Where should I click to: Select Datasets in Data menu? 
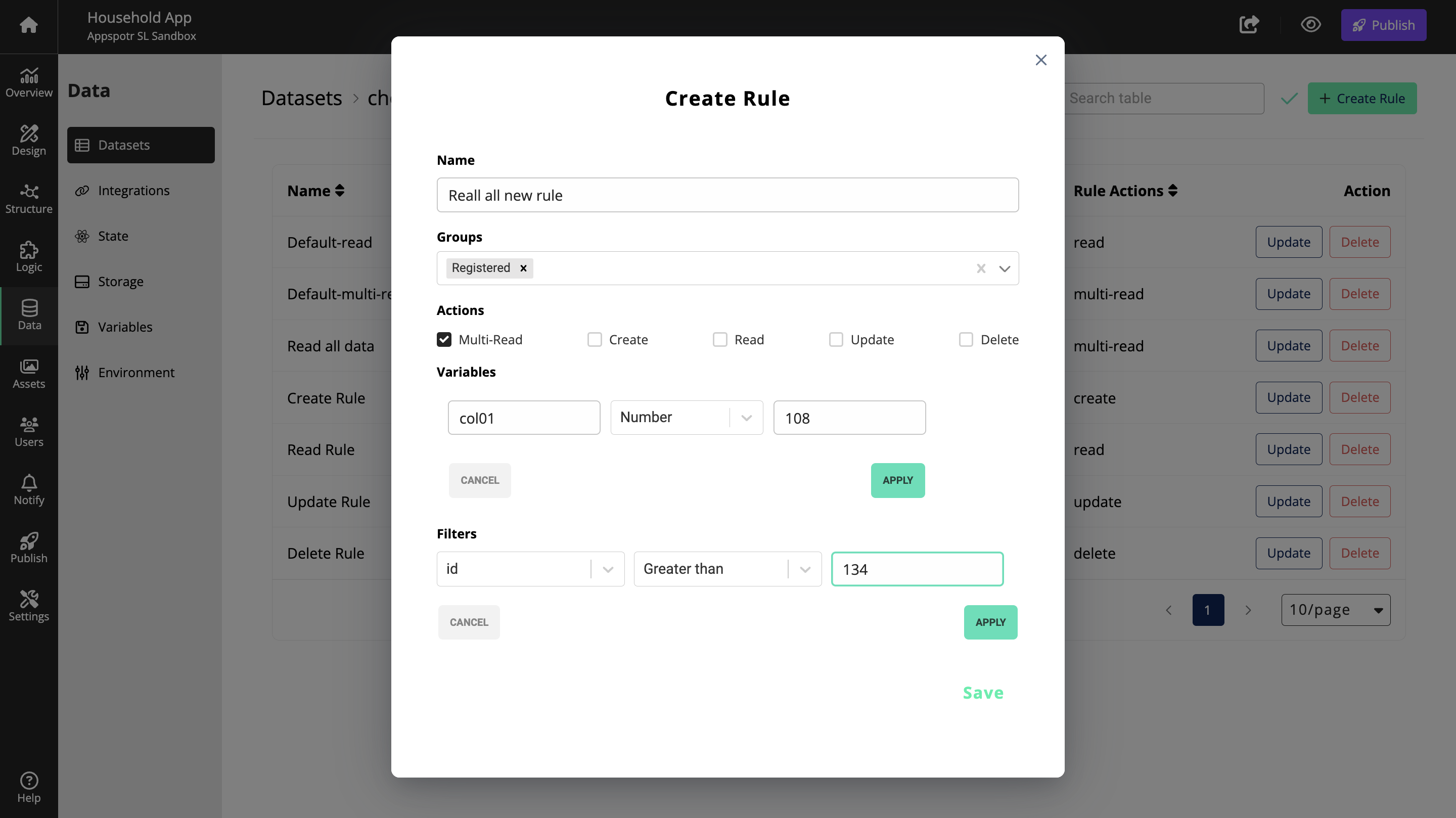pyautogui.click(x=141, y=145)
